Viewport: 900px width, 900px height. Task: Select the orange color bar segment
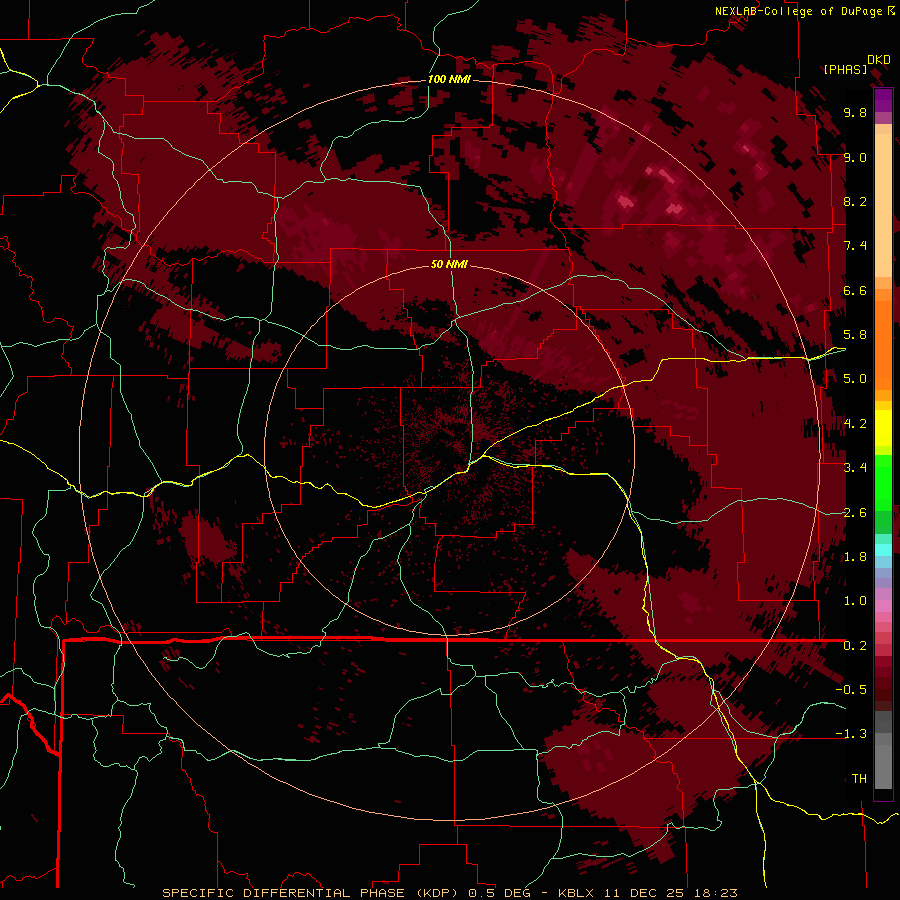point(883,344)
